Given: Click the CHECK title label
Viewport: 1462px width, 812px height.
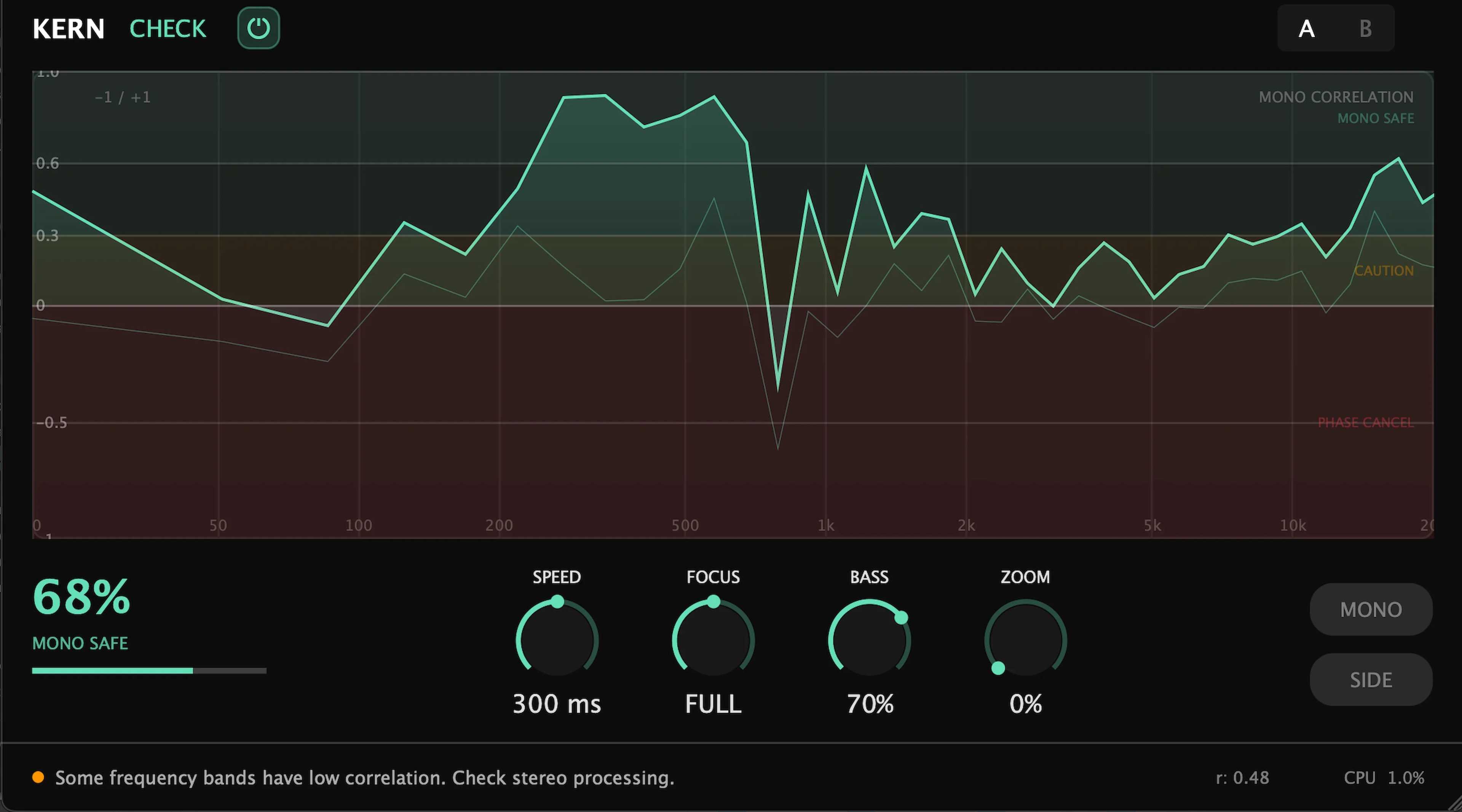Looking at the screenshot, I should (x=168, y=29).
